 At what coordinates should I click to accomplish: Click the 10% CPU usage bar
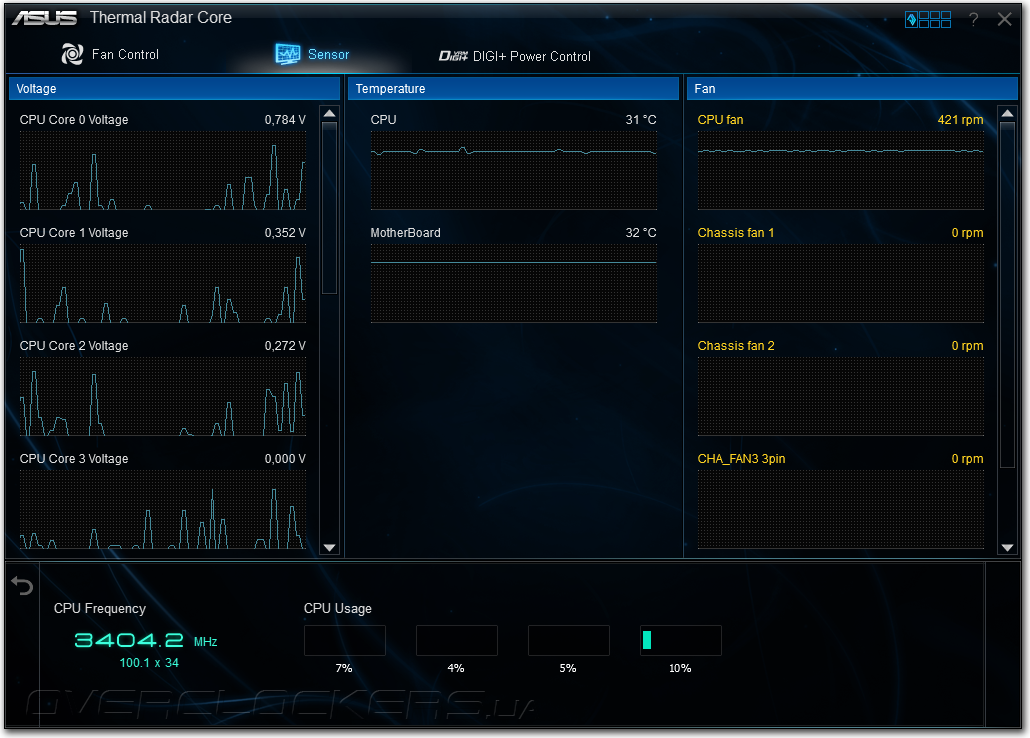(681, 640)
